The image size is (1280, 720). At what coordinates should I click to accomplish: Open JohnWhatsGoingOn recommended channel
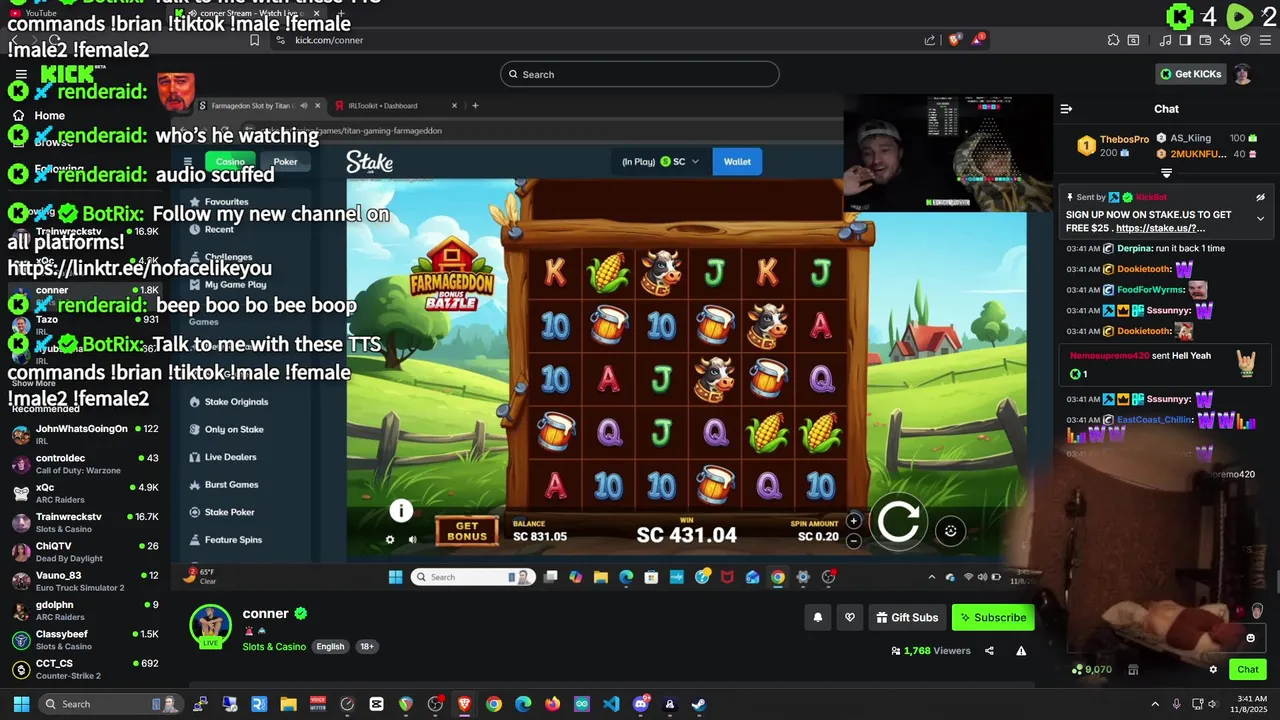[x=85, y=434]
